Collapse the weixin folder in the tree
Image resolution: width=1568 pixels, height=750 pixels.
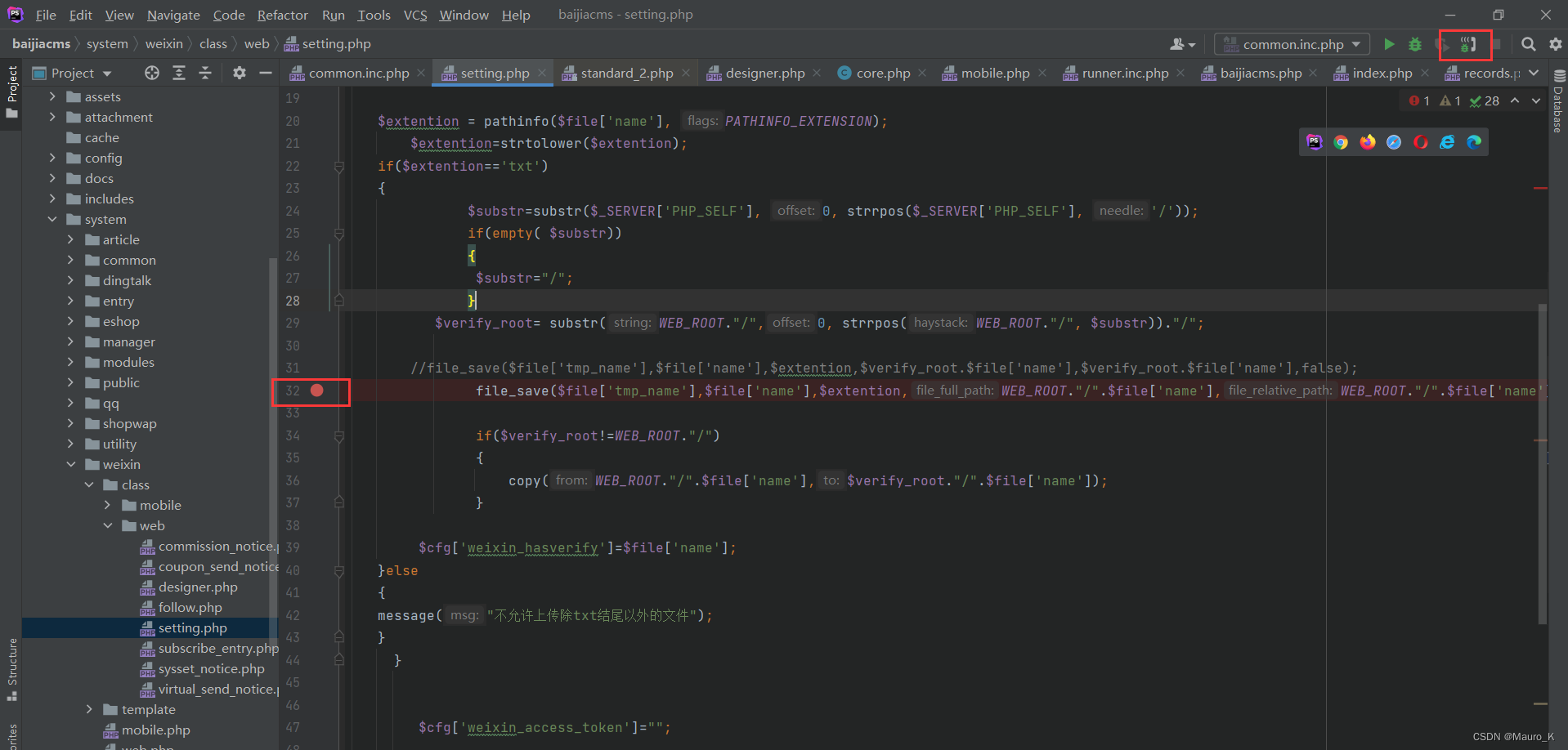(x=71, y=464)
